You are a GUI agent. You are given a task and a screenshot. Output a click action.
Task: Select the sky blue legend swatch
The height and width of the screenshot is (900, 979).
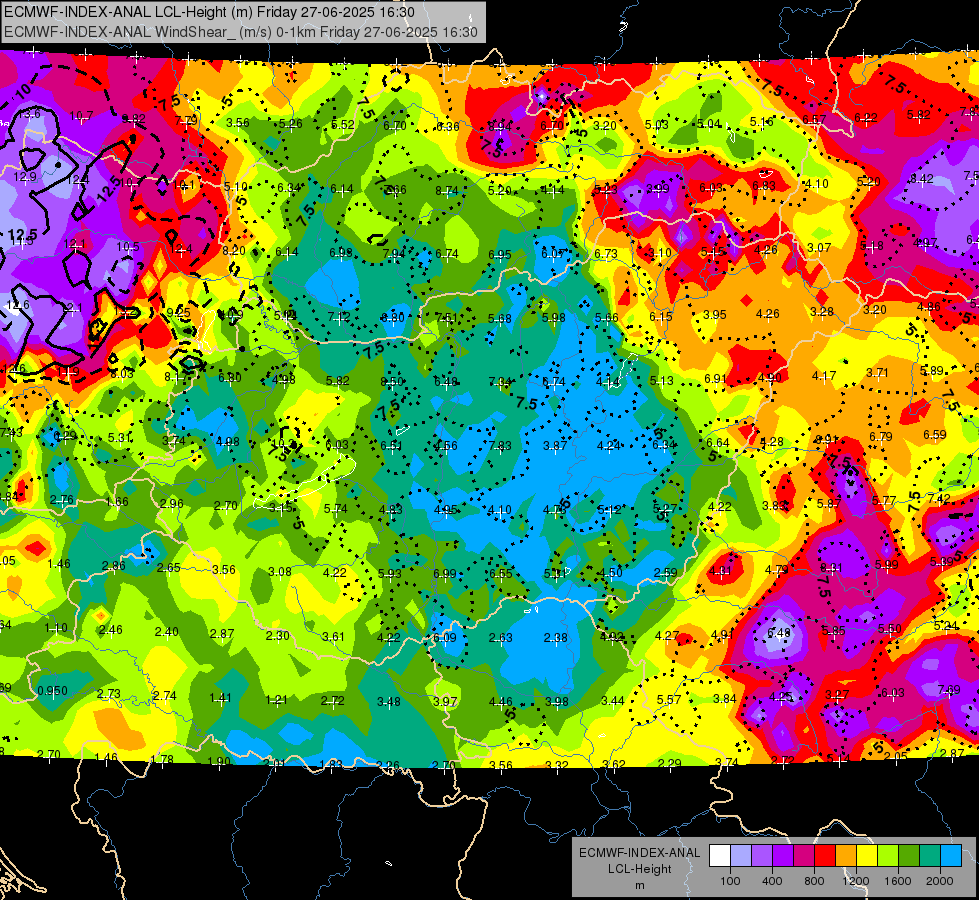951,856
